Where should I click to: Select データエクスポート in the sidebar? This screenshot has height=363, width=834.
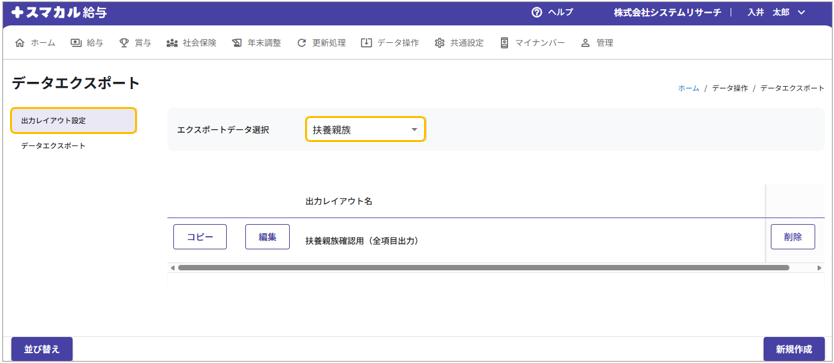[x=53, y=145]
